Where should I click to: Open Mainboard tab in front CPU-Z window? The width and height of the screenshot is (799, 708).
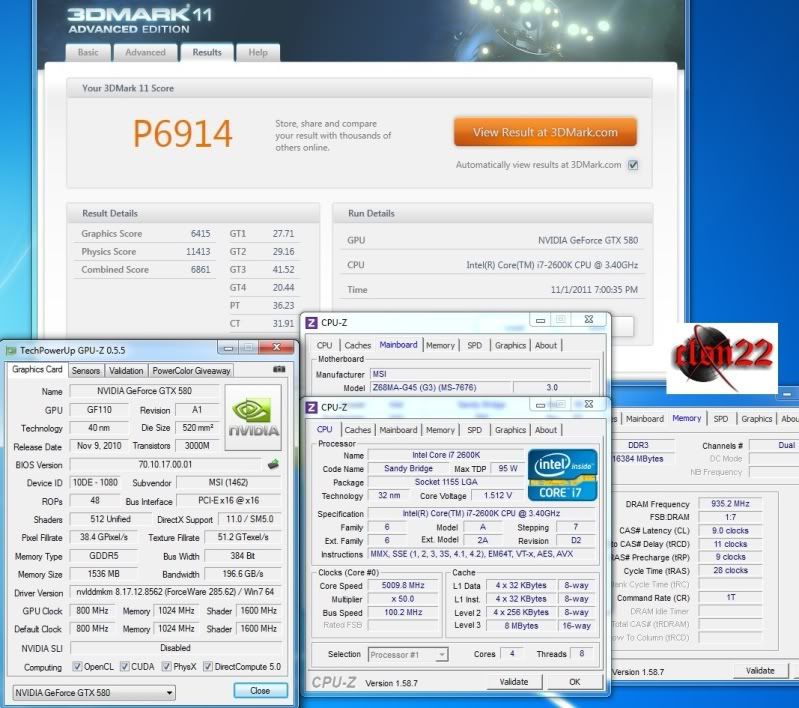(398, 430)
